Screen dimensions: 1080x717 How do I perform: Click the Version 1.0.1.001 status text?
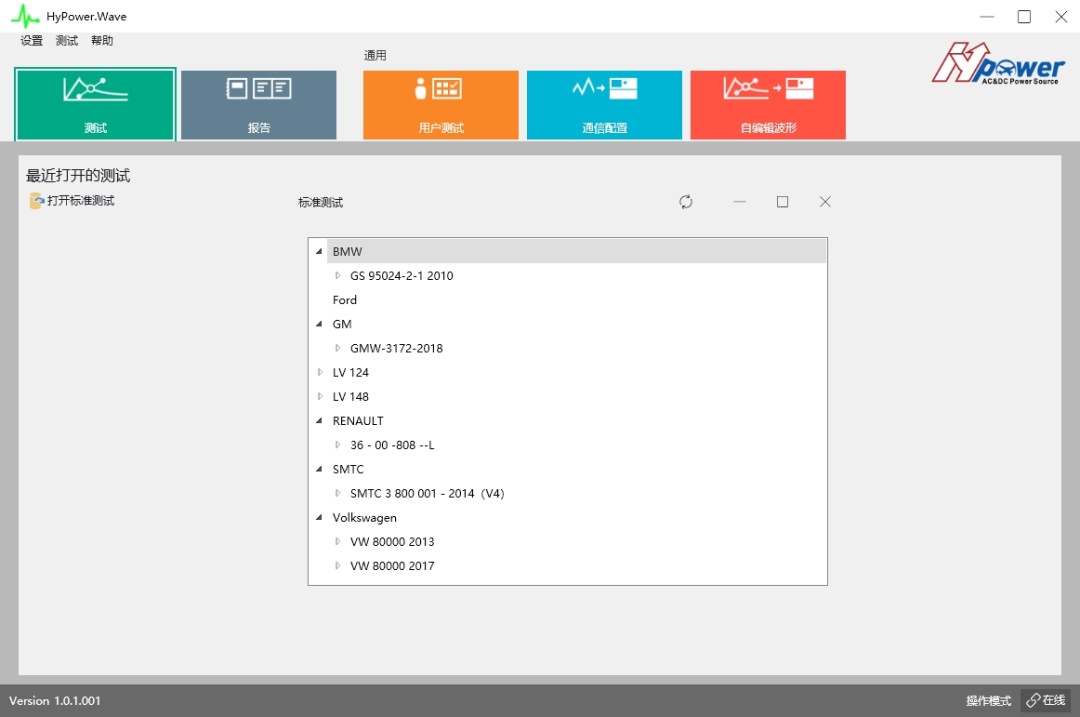[x=54, y=700]
